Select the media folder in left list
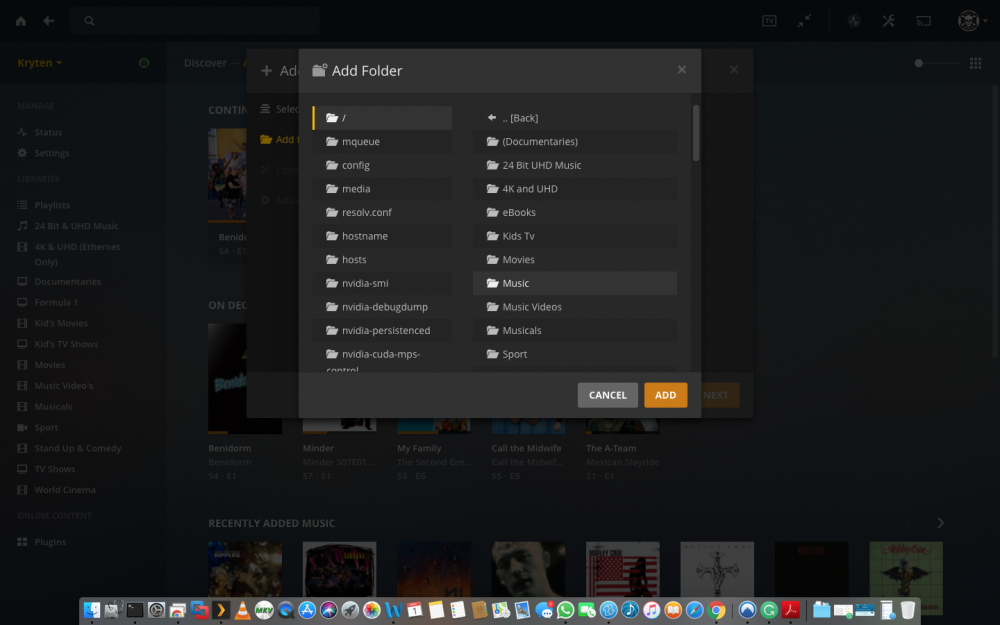Image resolution: width=1000 pixels, height=625 pixels. click(x=383, y=189)
